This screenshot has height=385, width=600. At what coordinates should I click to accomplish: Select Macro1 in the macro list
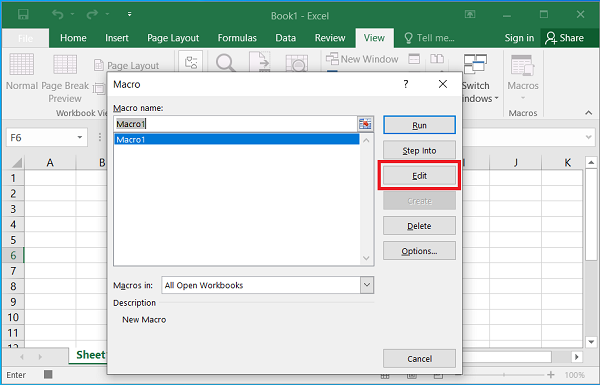click(x=236, y=140)
